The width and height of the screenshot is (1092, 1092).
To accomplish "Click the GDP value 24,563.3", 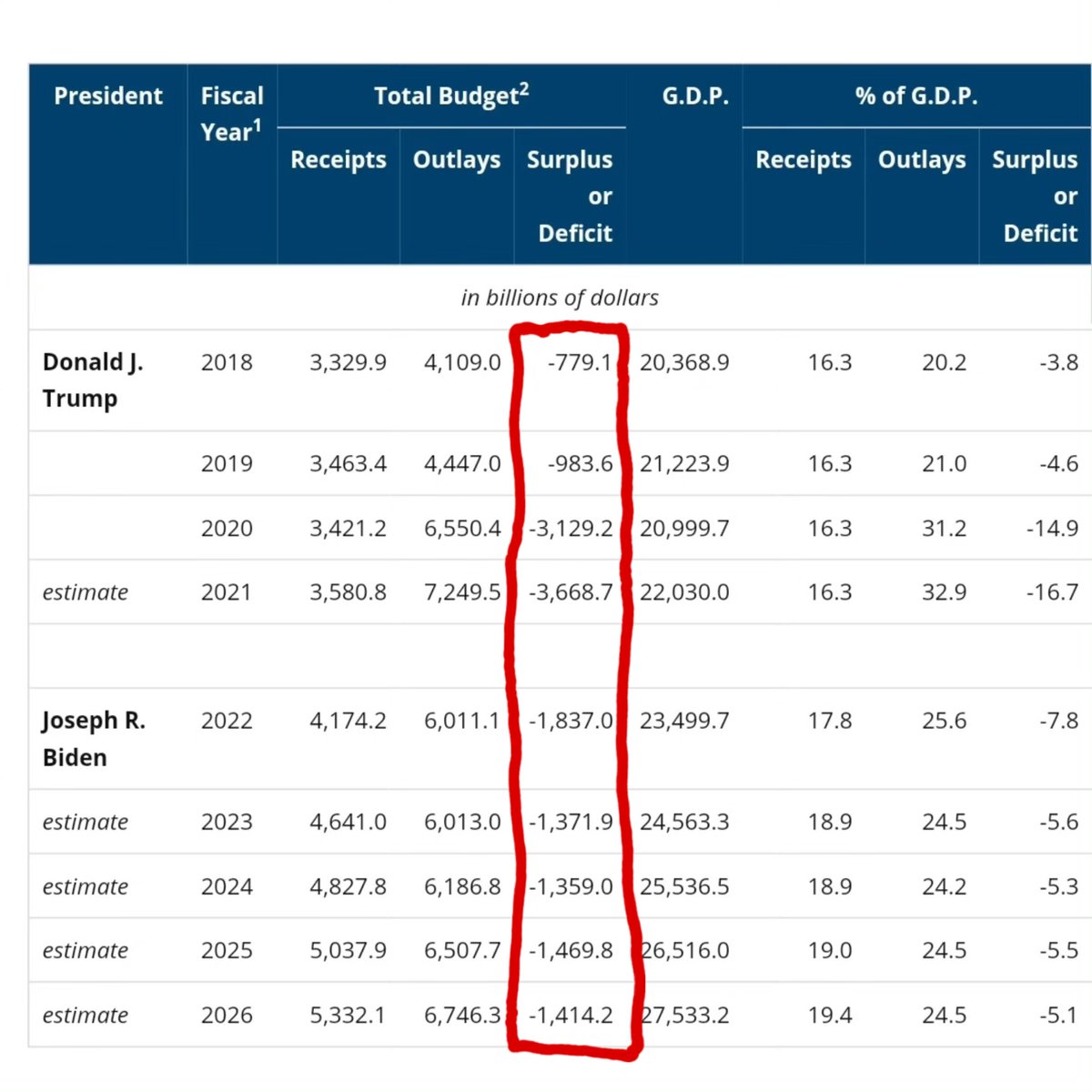I will [684, 822].
